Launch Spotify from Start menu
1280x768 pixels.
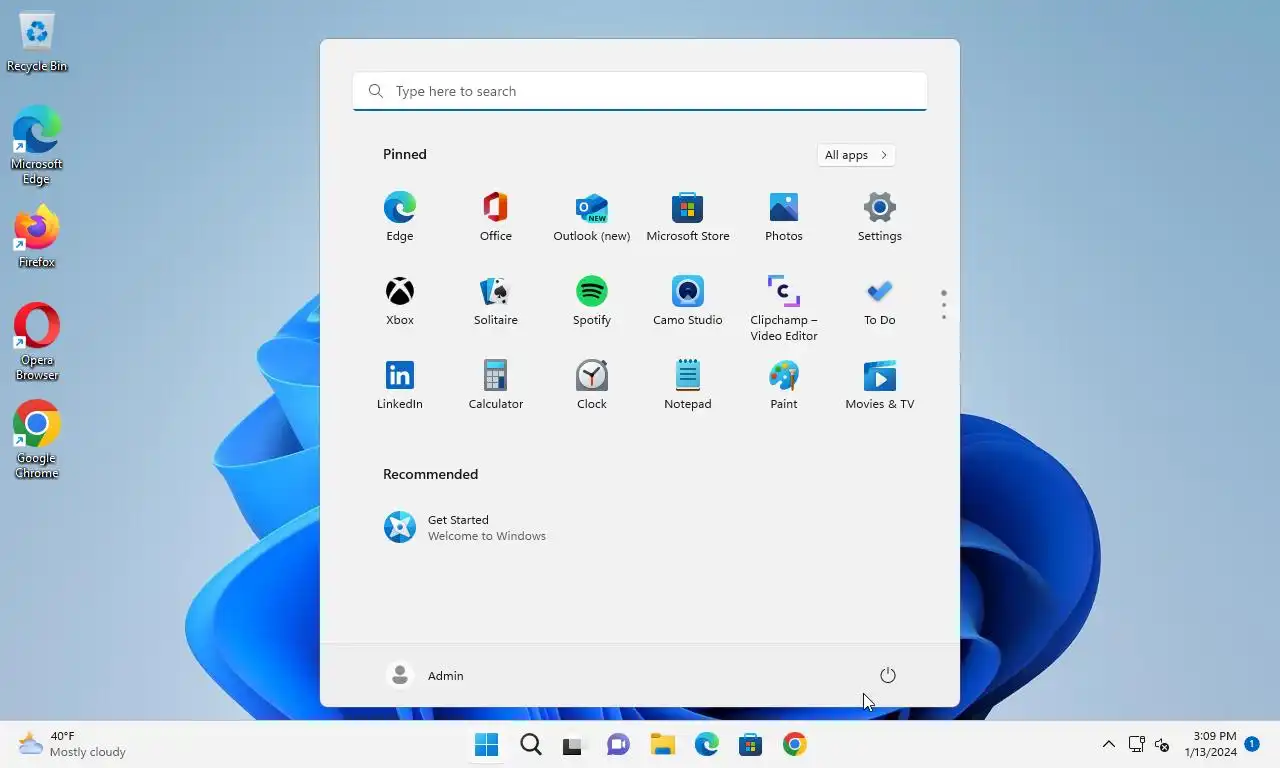point(592,301)
